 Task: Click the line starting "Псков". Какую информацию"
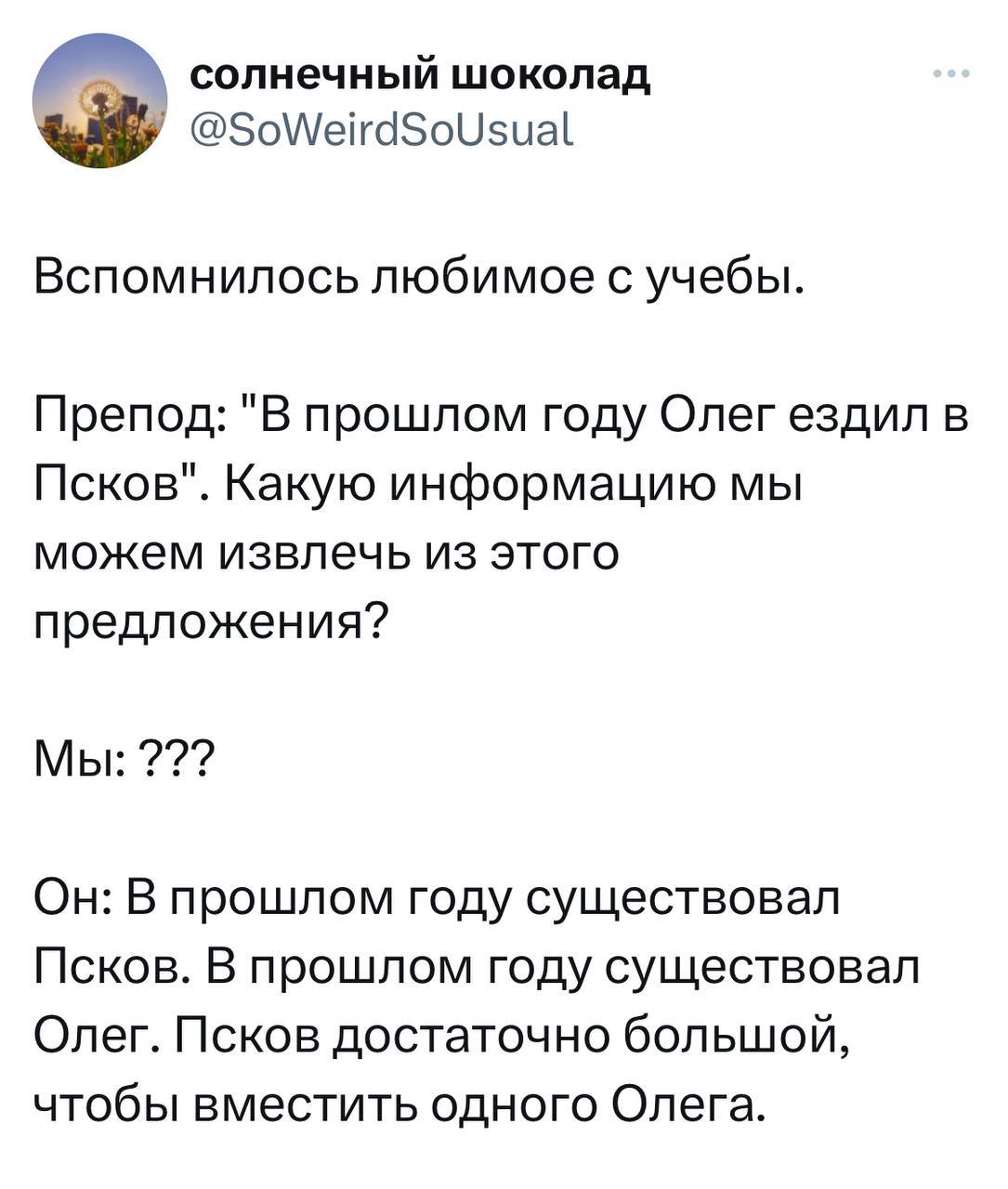[x=417, y=486]
